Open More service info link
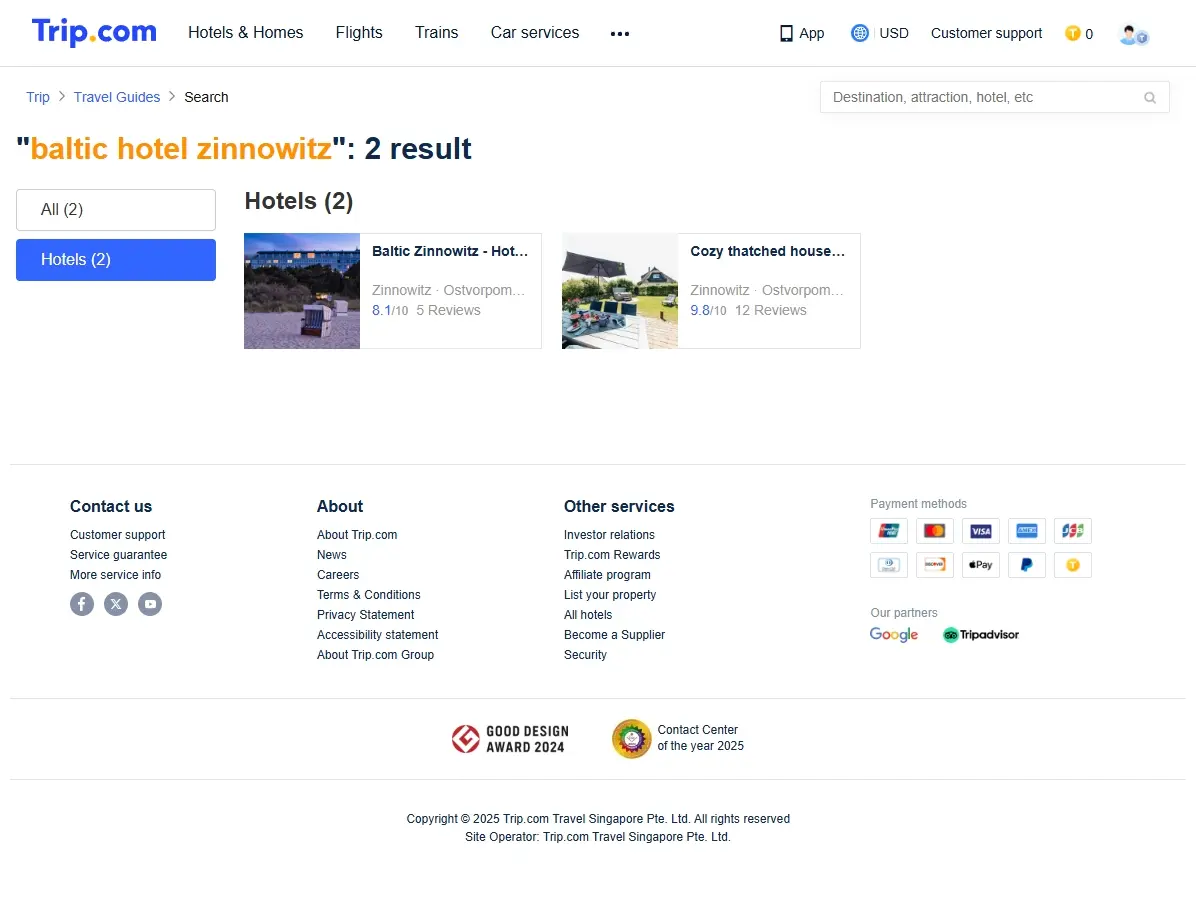The height and width of the screenshot is (921, 1196). 115,575
